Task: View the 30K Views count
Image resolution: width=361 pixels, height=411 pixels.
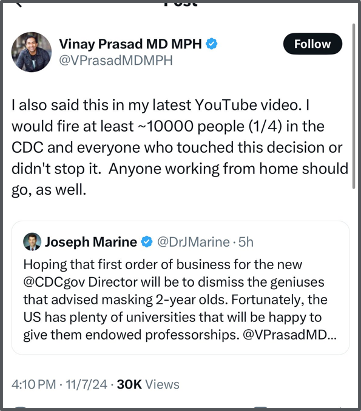Action: point(148,384)
